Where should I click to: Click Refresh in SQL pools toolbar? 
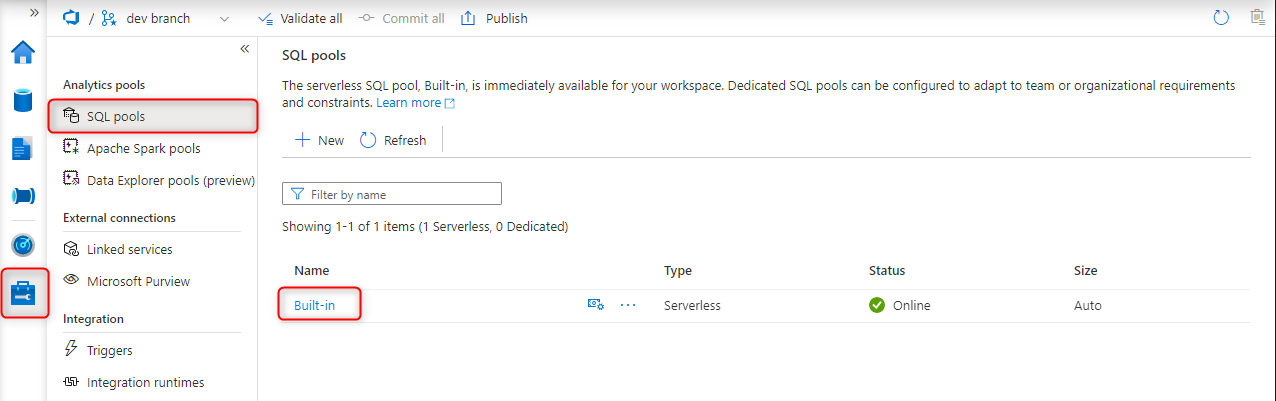(393, 140)
